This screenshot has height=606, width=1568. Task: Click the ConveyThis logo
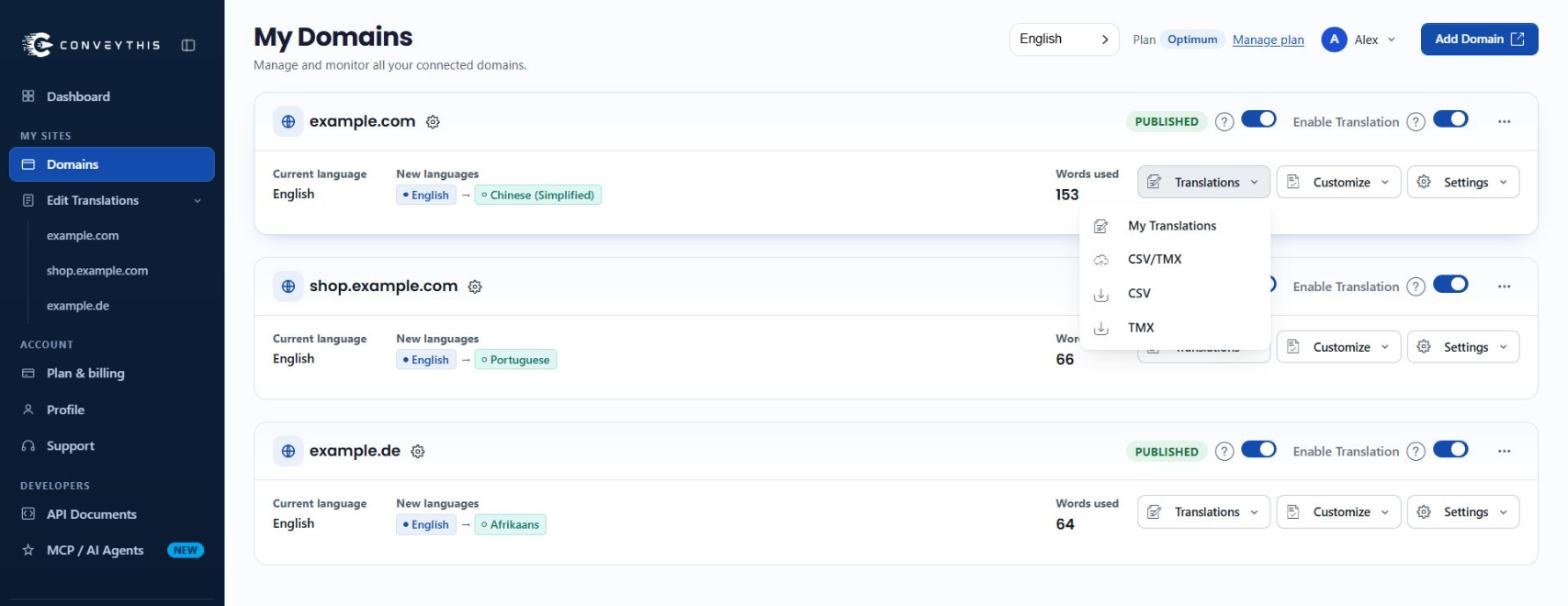coord(91,44)
